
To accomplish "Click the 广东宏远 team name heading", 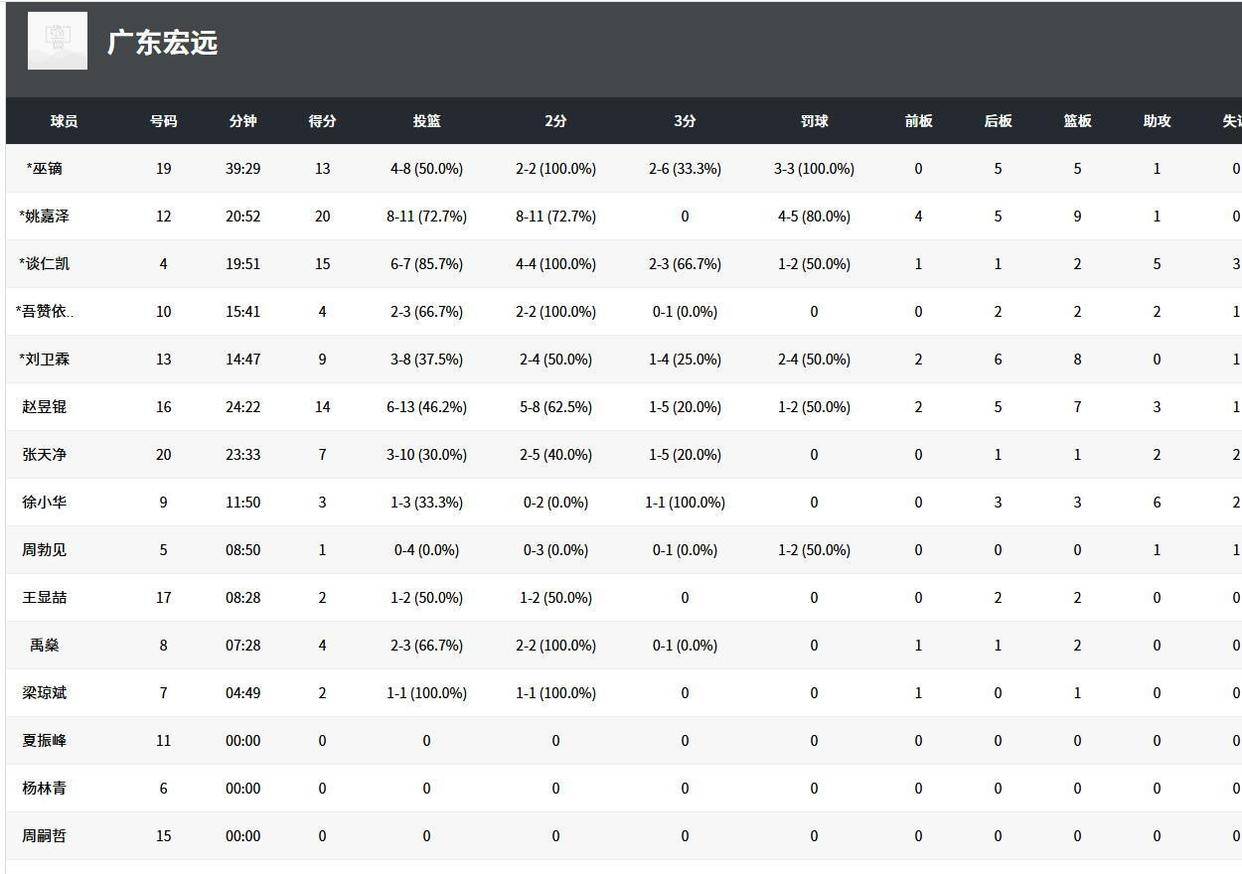I will pyautogui.click(x=162, y=43).
